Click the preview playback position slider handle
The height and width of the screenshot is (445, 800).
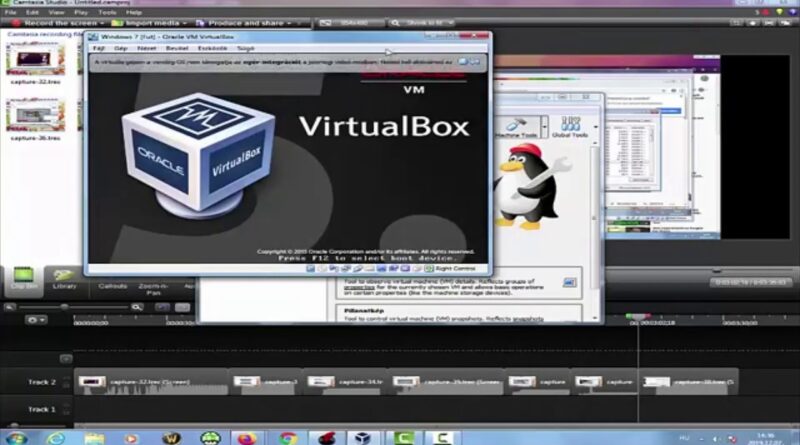pos(716,270)
